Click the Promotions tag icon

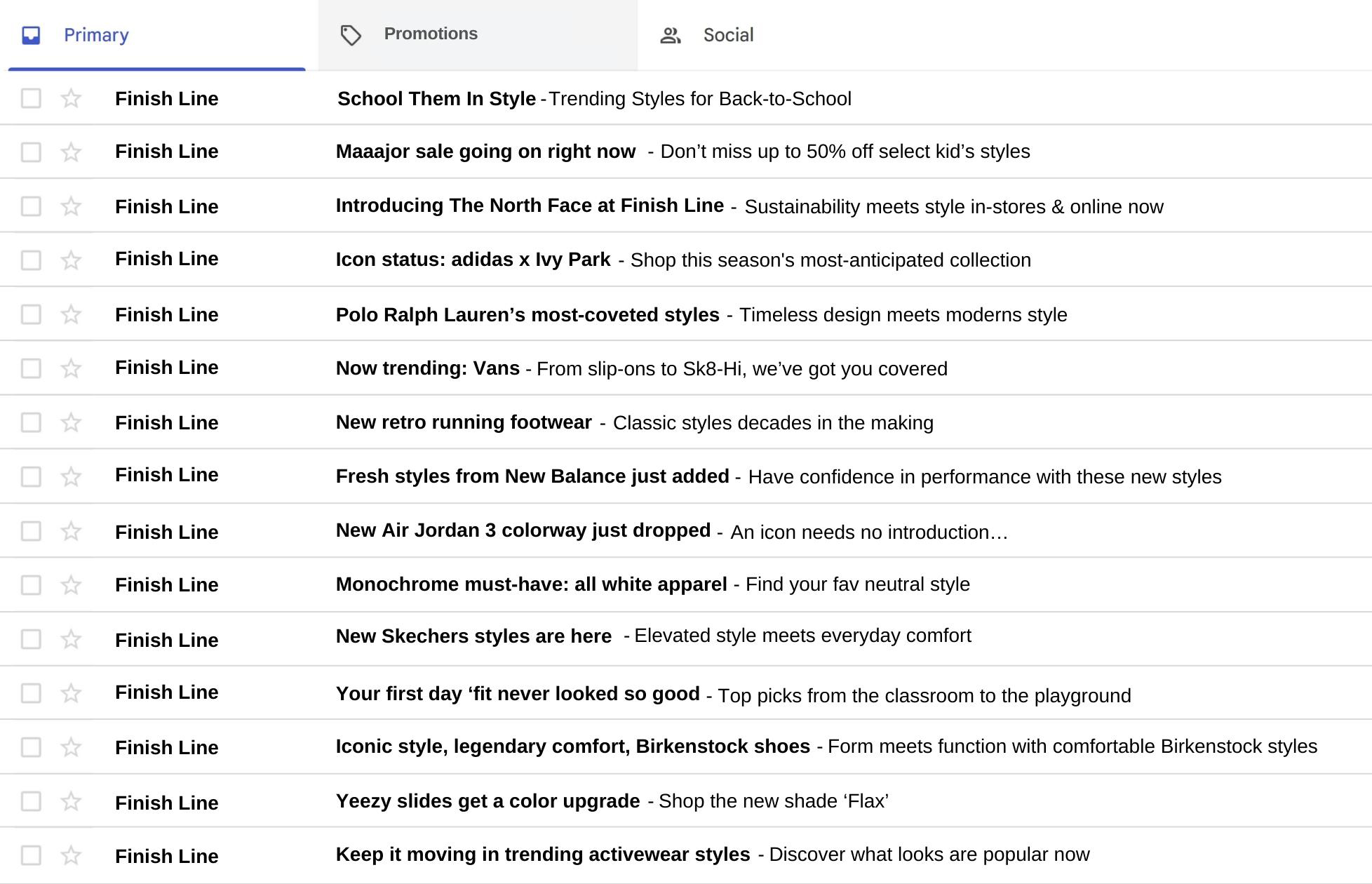point(351,35)
